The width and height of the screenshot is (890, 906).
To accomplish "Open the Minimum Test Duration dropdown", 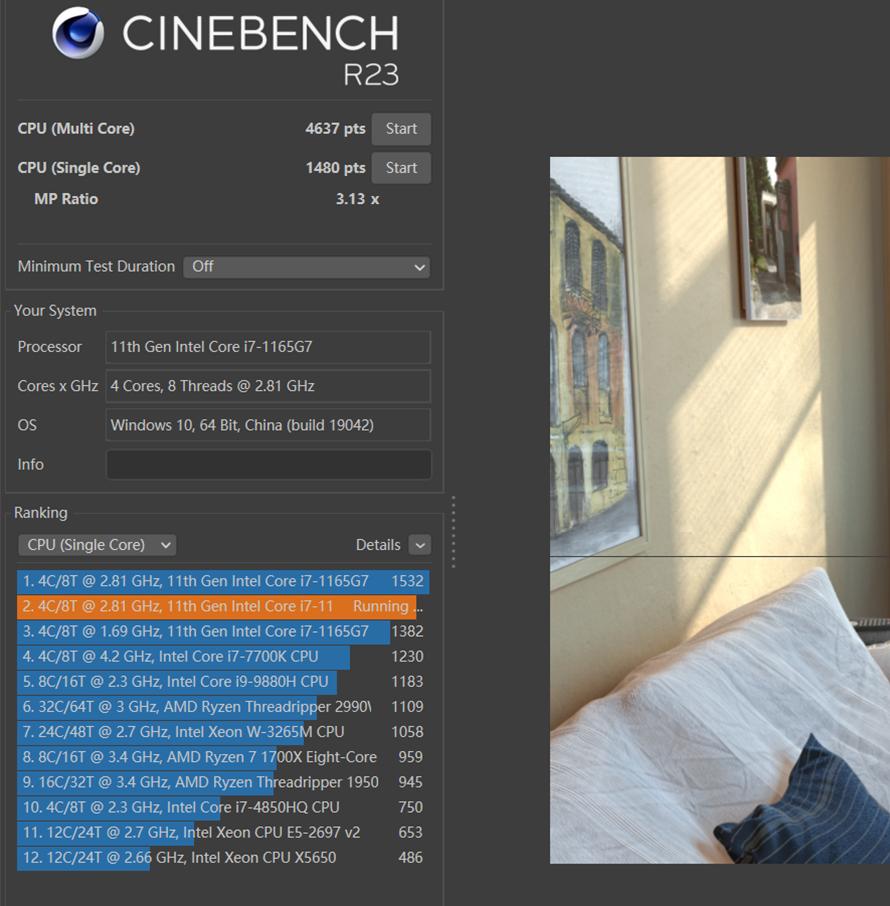I will tap(306, 267).
